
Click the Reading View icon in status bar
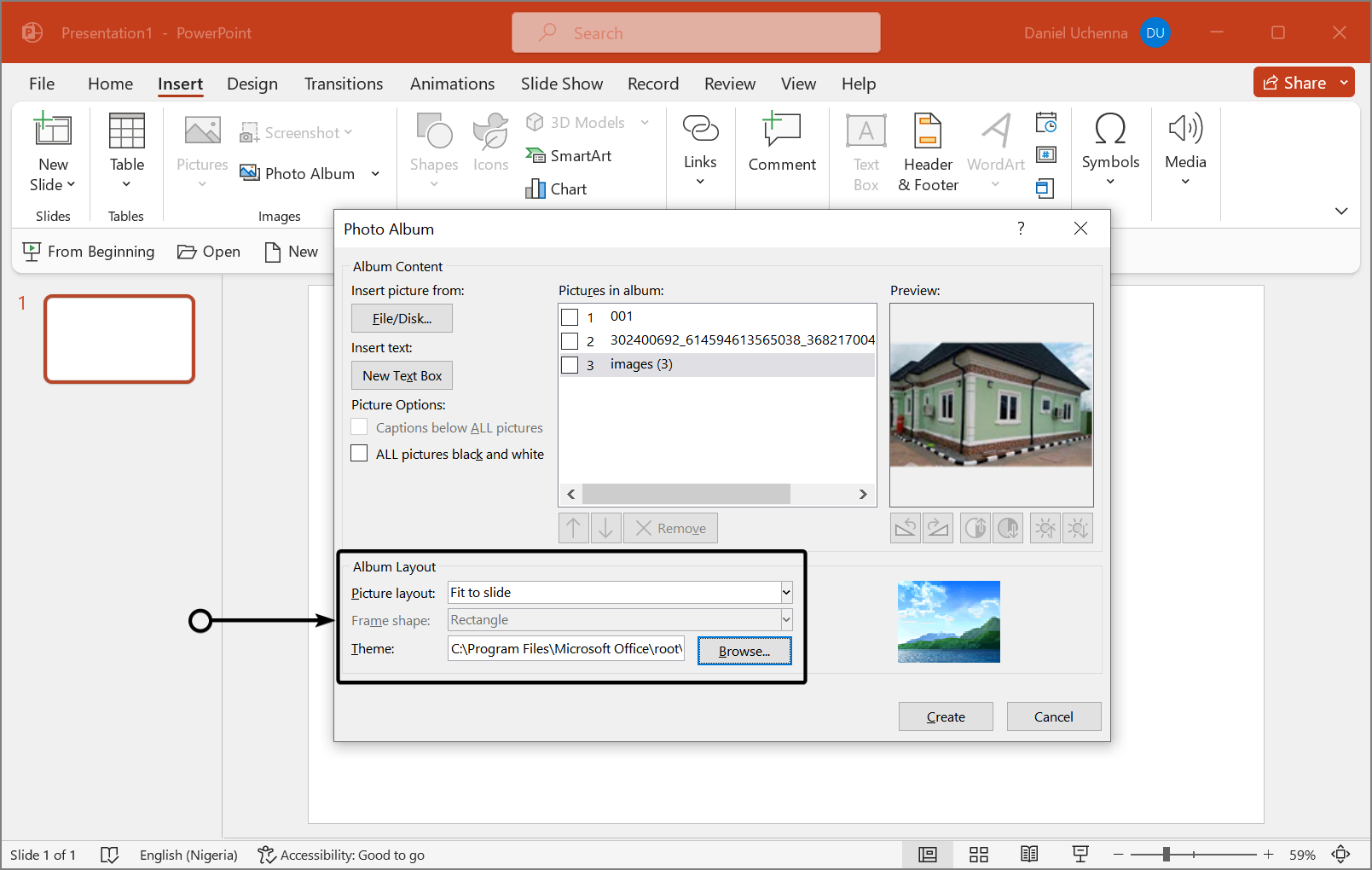(1029, 855)
